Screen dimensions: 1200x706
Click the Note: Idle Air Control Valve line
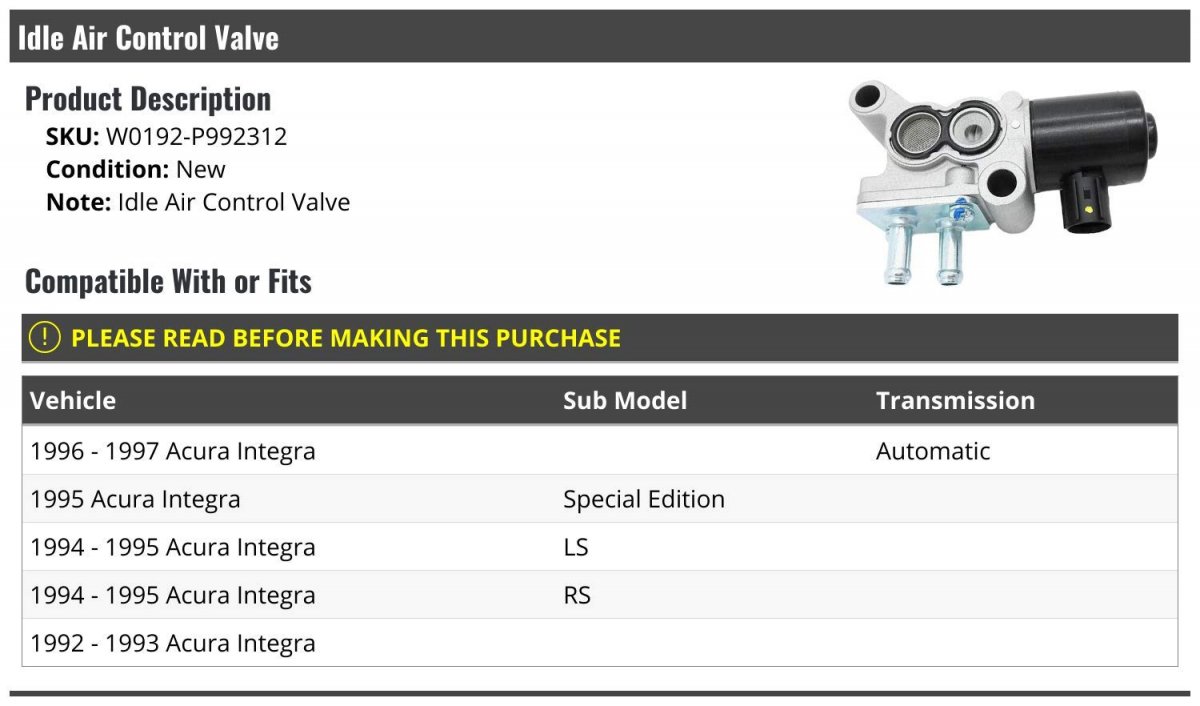click(198, 202)
